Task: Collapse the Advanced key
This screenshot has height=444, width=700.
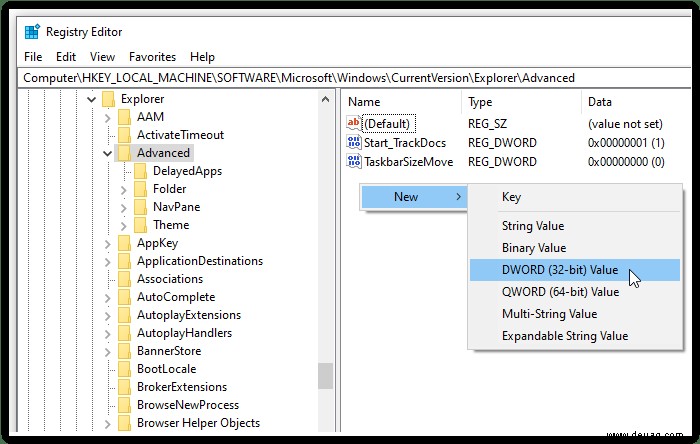Action: 108,154
